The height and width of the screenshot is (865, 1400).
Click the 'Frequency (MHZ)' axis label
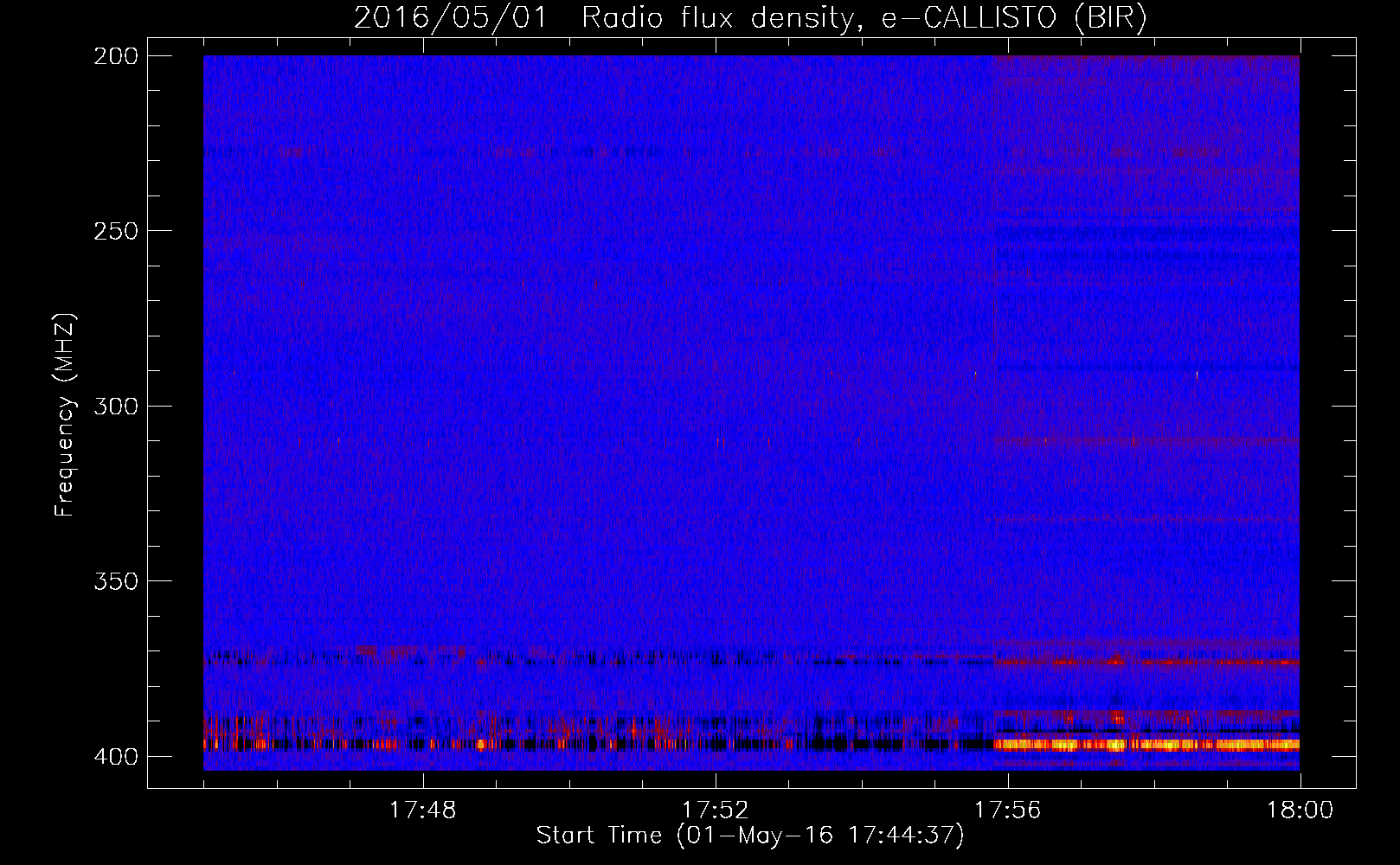65,414
